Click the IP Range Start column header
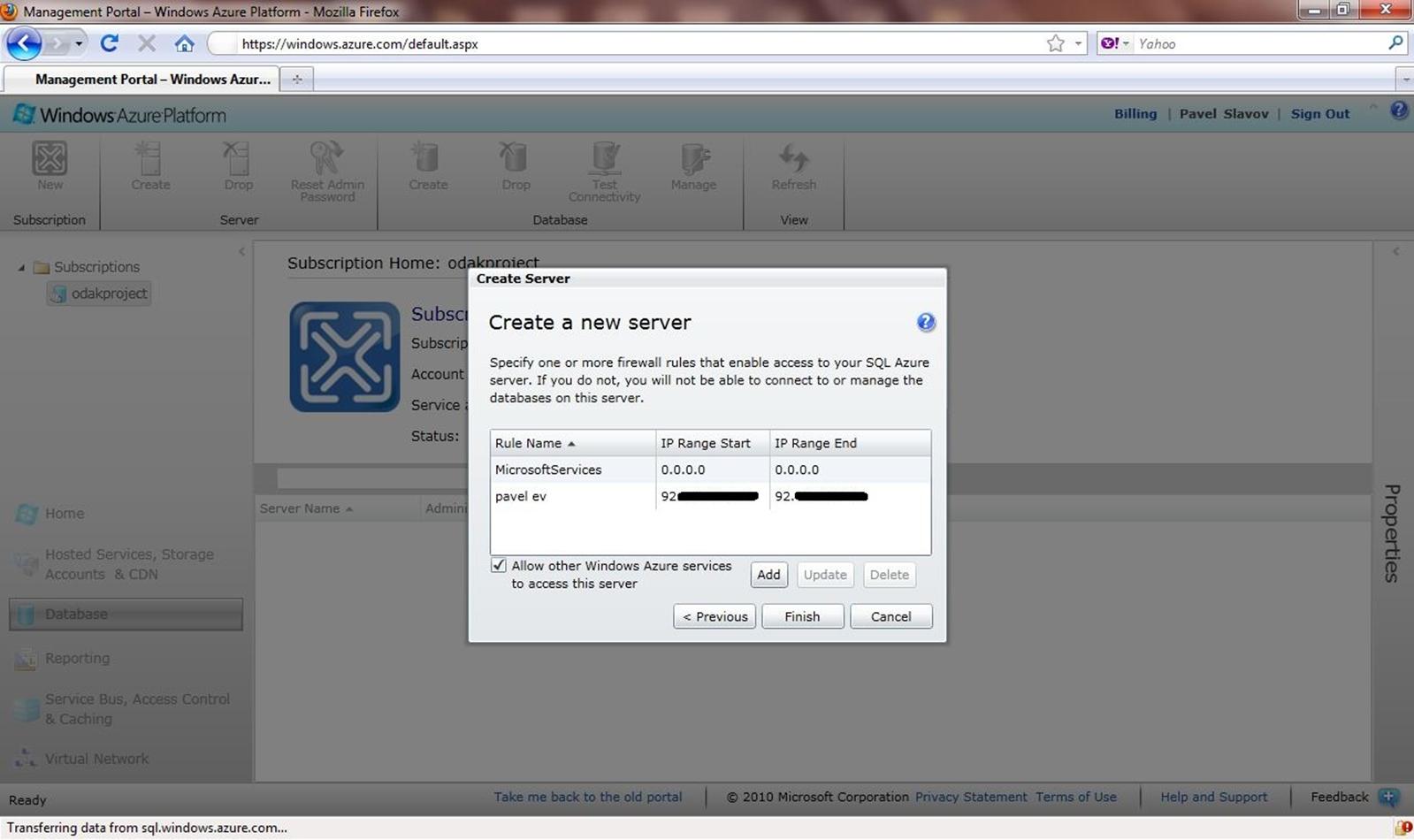The image size is (1414, 840). click(713, 443)
